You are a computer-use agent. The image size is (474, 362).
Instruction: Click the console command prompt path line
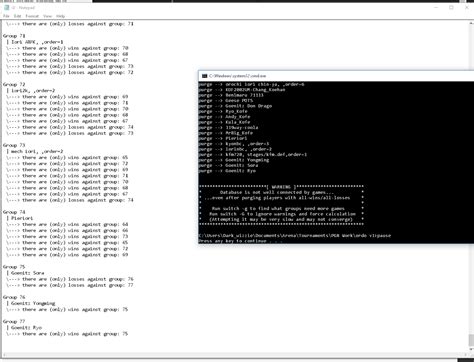[x=295, y=235]
